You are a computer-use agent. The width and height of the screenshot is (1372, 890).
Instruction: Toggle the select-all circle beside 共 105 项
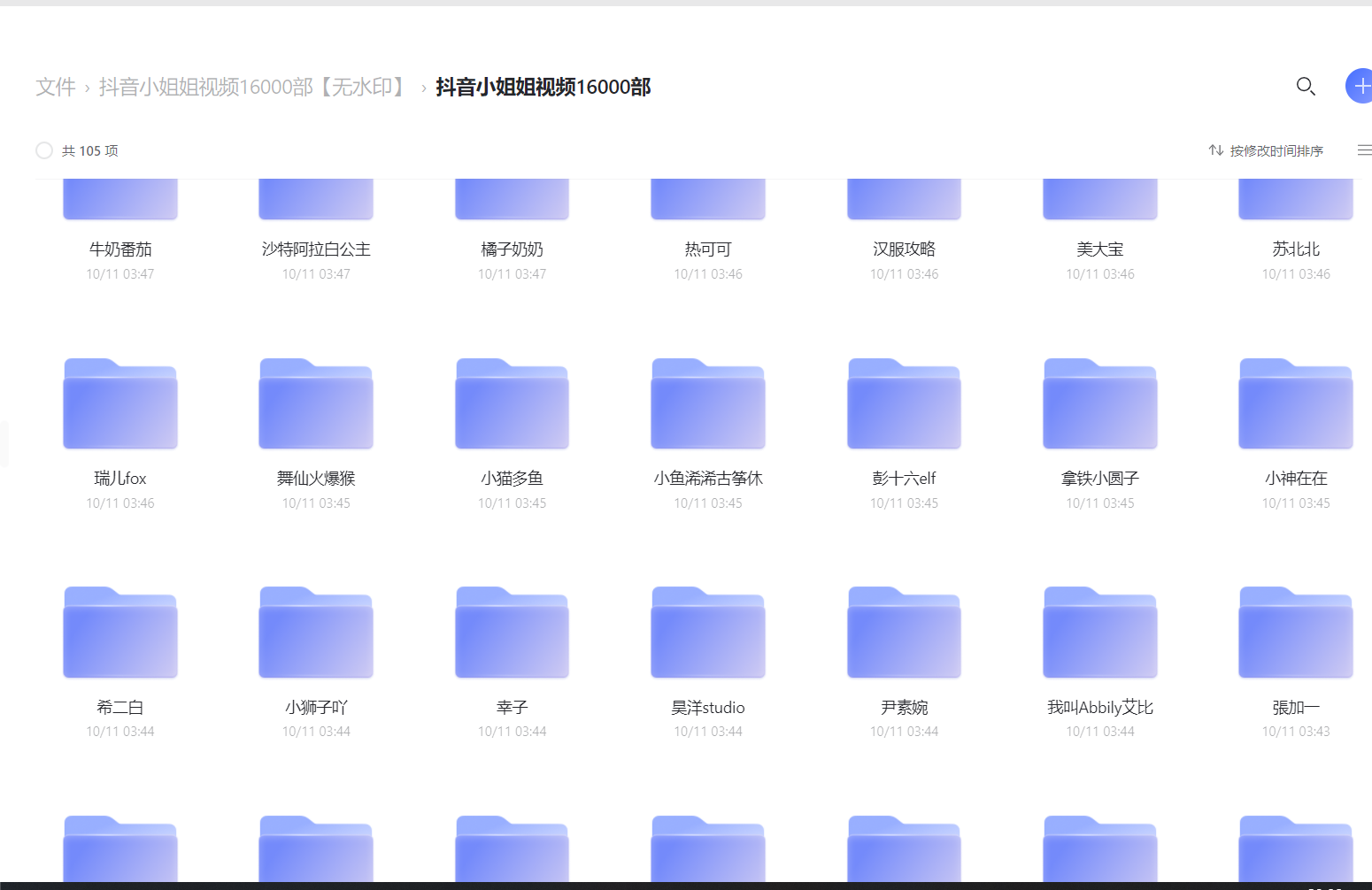click(x=44, y=150)
